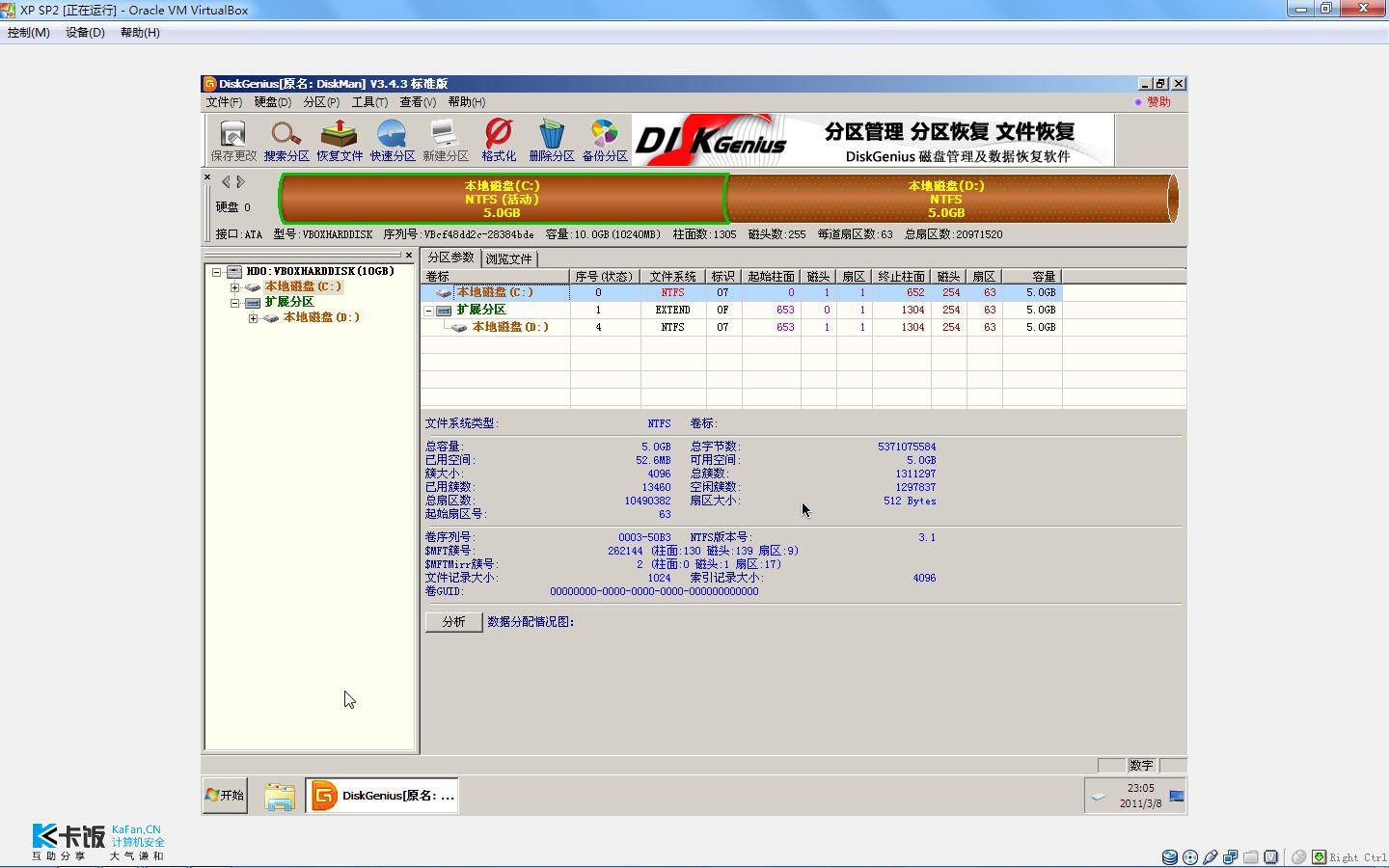
Task: Select 本地磁盘(D:) in left tree
Action: click(321, 318)
